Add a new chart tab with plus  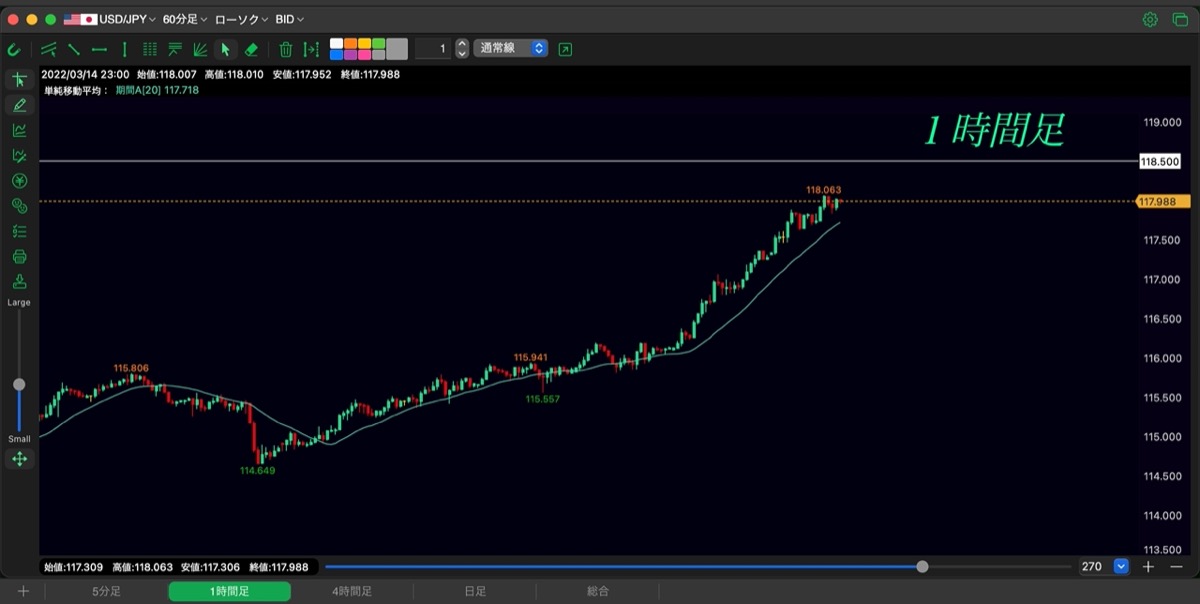point(23,591)
